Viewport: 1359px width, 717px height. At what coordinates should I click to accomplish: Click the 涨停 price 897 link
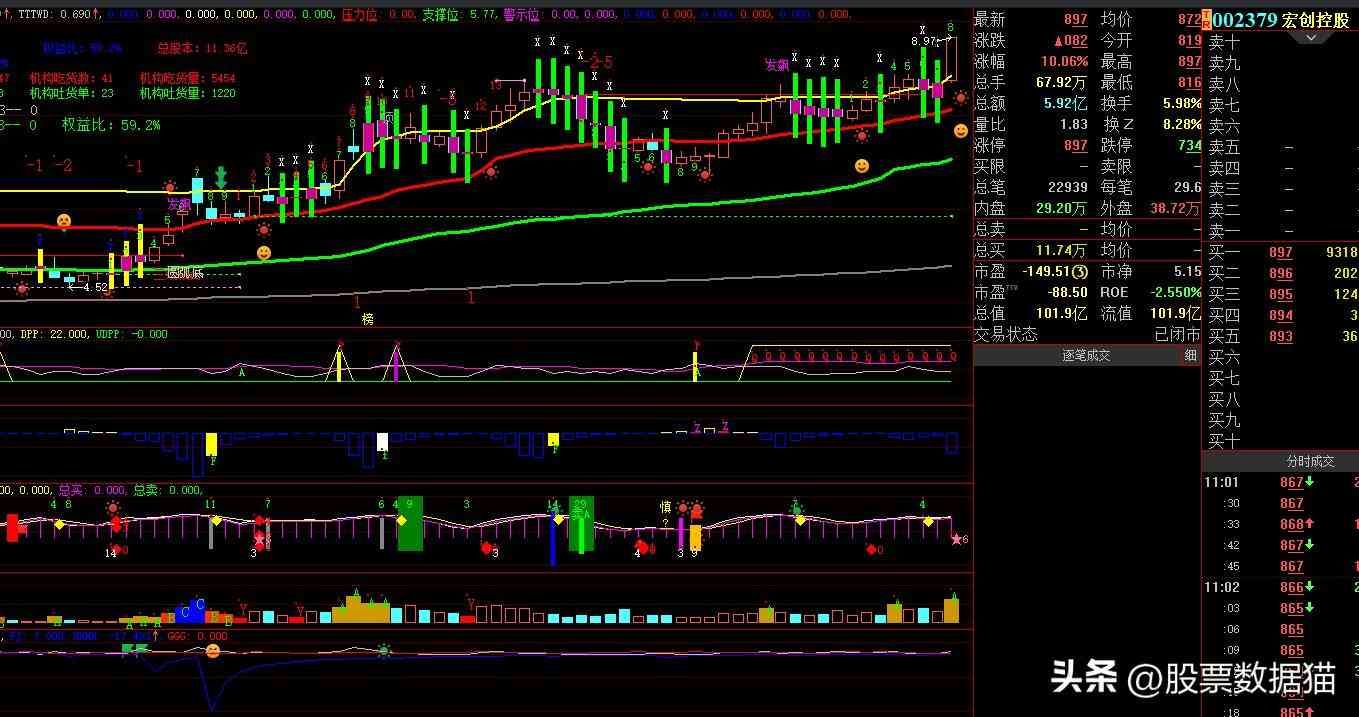pyautogui.click(x=1075, y=146)
